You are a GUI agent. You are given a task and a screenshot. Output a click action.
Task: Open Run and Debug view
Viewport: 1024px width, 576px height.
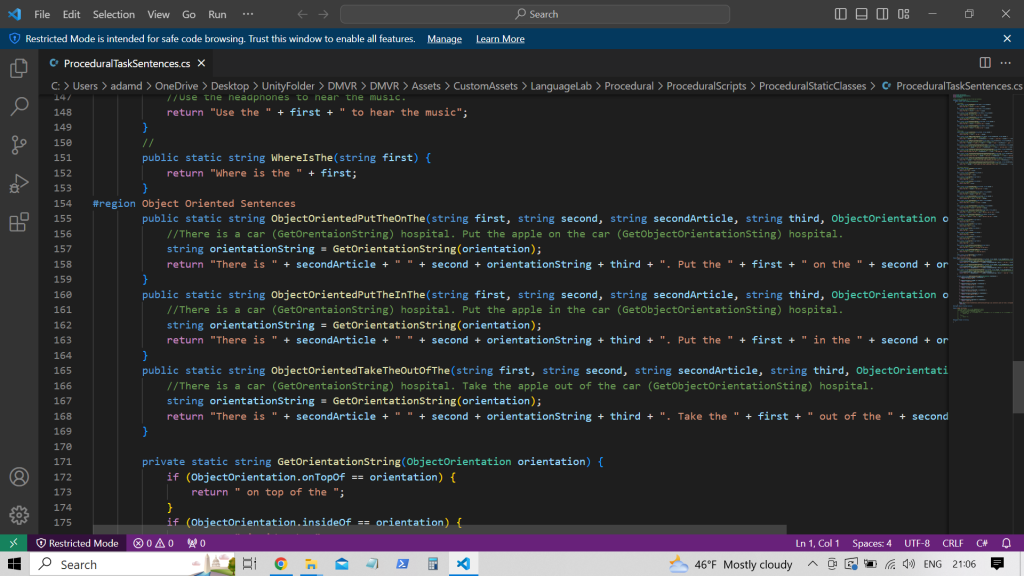[19, 183]
